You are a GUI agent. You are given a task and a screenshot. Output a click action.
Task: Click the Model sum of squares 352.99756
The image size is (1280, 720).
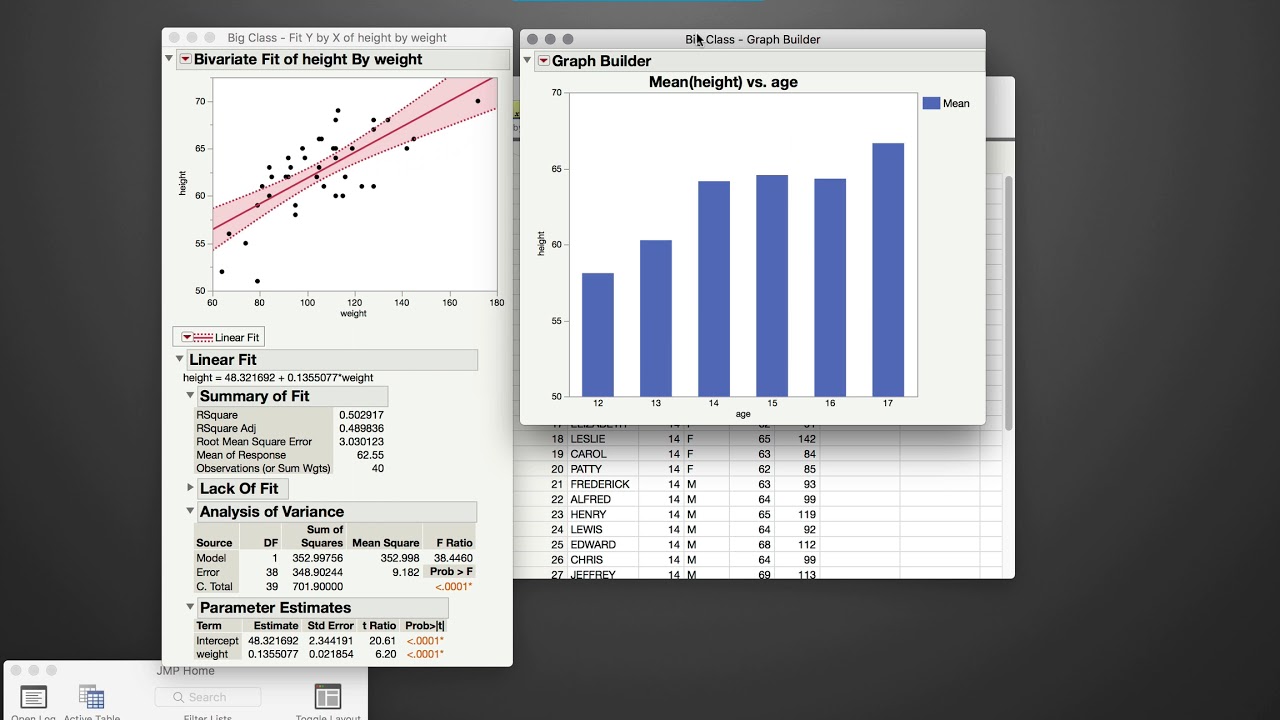click(317, 558)
